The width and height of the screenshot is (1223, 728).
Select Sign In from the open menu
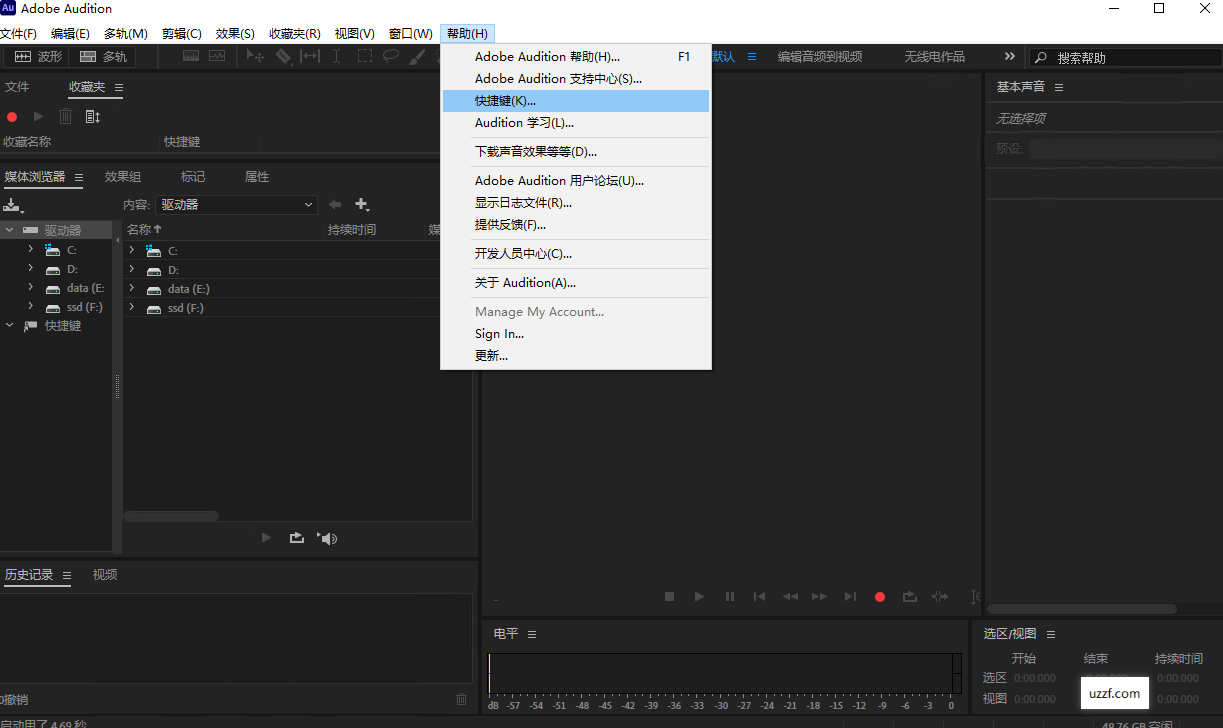coord(500,333)
